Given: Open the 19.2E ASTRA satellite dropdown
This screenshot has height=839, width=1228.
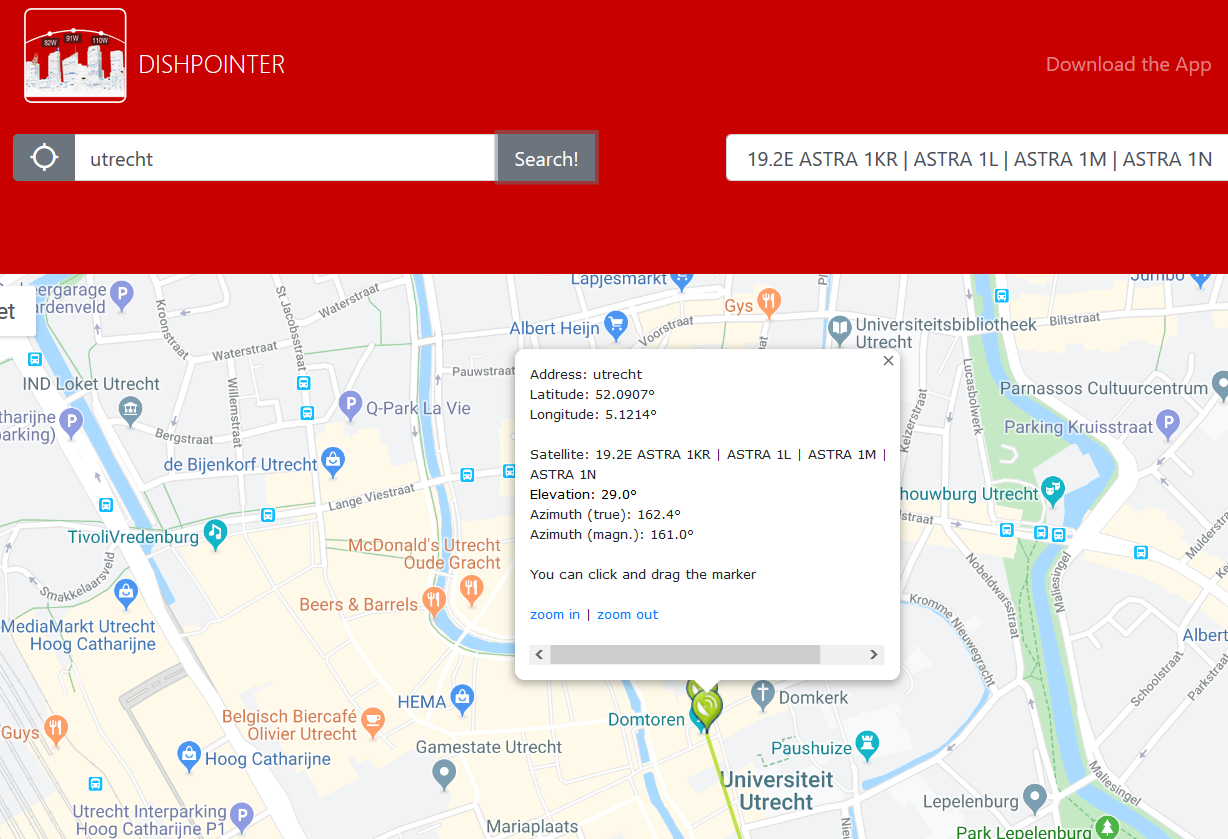Looking at the screenshot, I should point(977,158).
